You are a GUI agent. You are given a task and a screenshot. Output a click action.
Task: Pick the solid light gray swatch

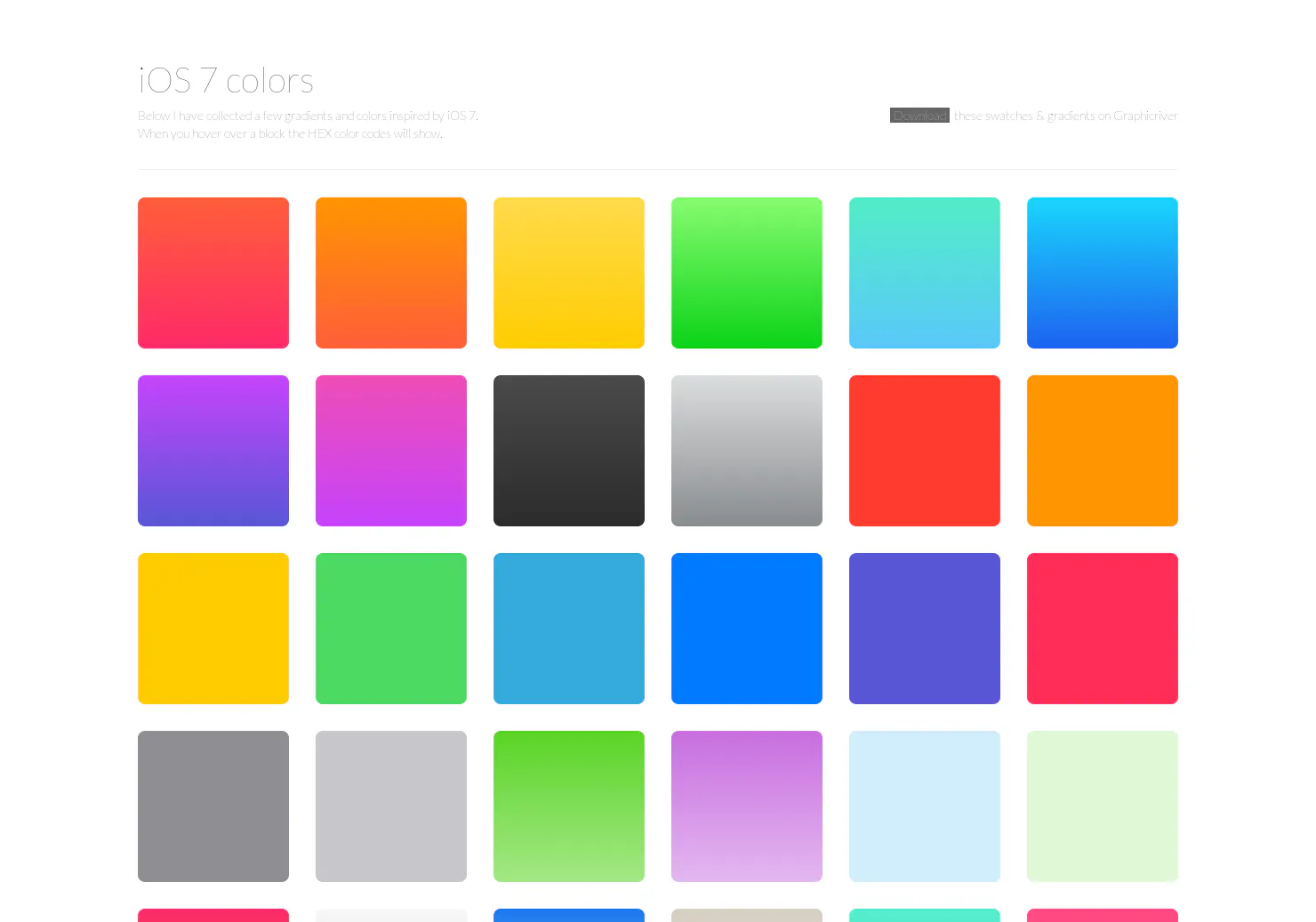tap(391, 806)
